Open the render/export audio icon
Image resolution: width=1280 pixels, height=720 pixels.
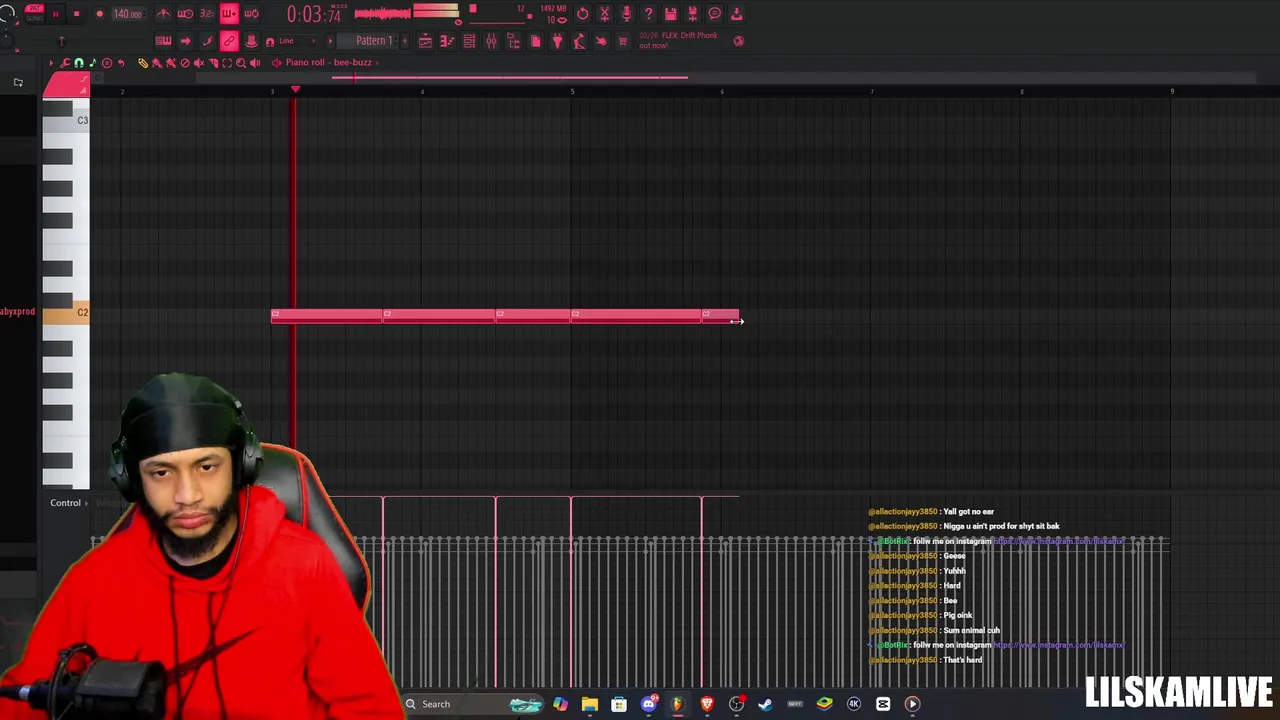[x=692, y=14]
